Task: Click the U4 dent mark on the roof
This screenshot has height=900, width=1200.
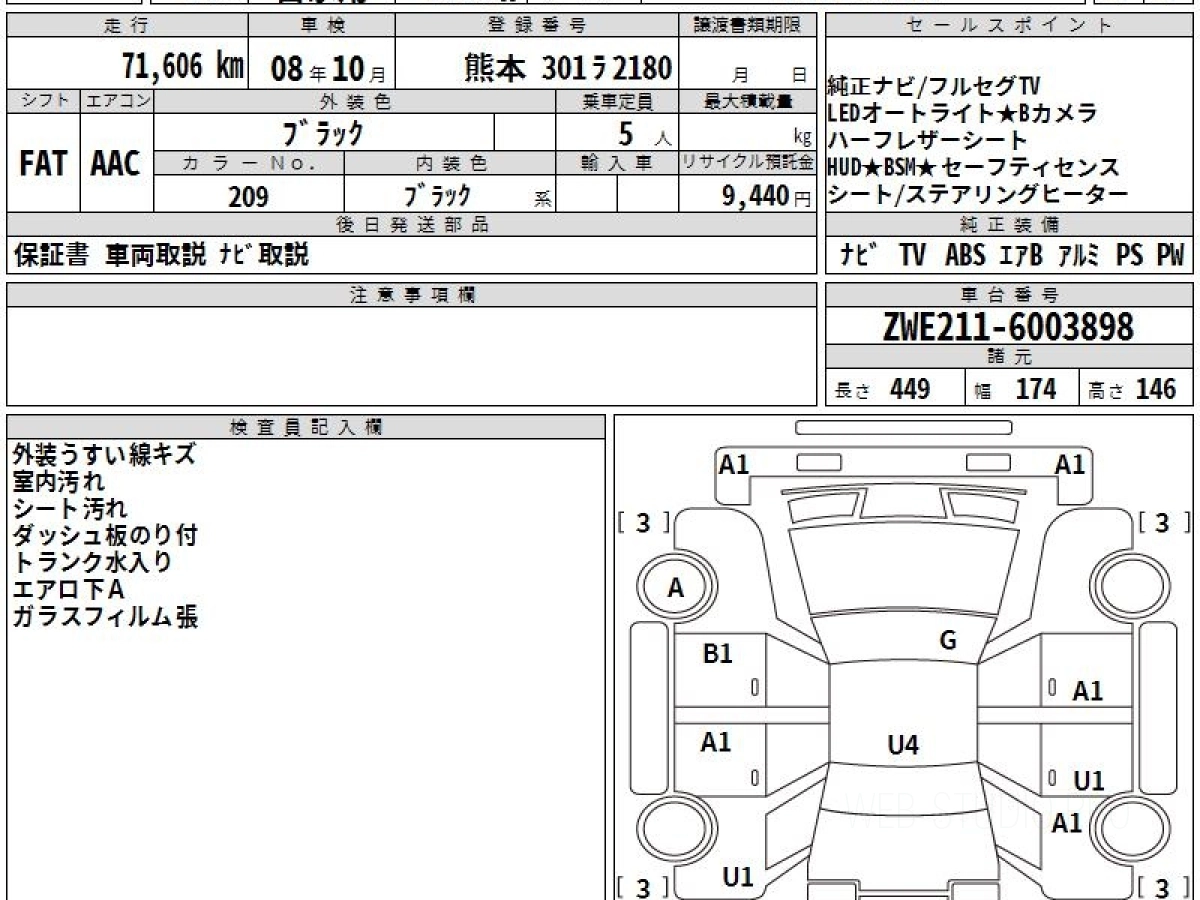Action: coord(902,744)
